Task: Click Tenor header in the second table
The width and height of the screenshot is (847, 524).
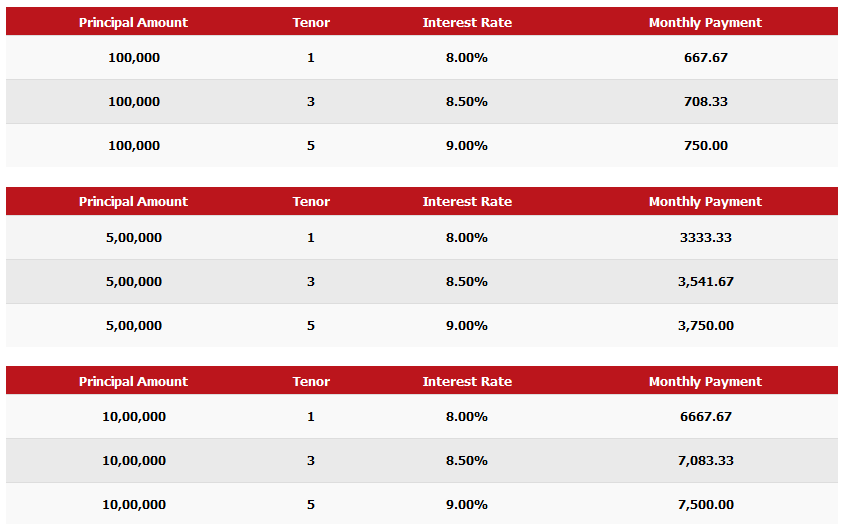Action: (311, 201)
